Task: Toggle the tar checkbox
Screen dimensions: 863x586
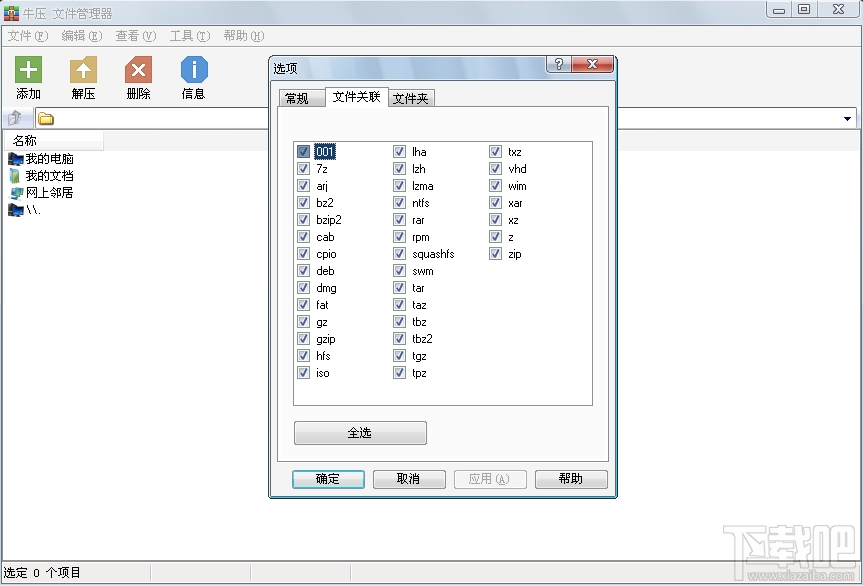Action: tap(400, 287)
